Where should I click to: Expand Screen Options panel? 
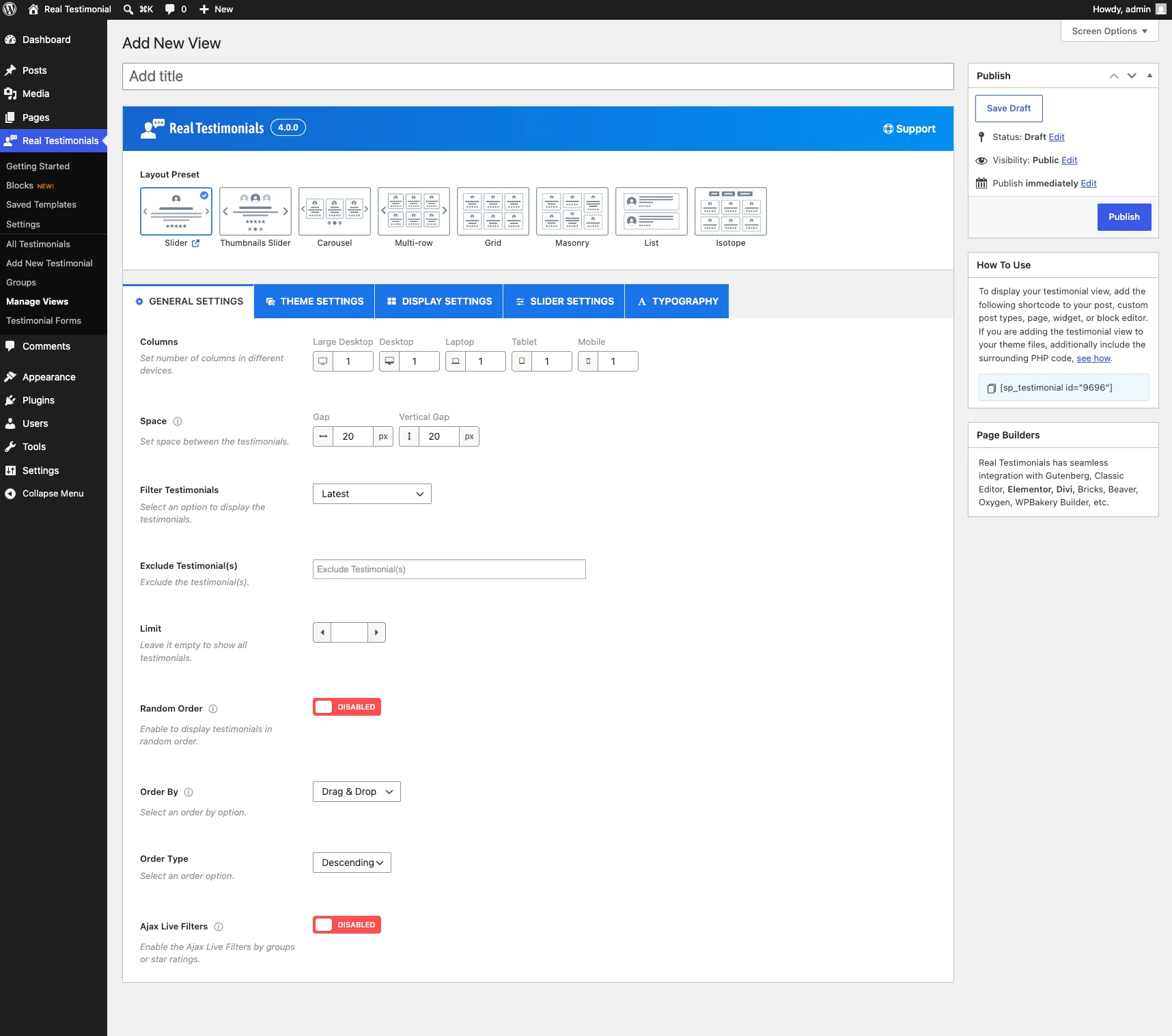(1109, 31)
